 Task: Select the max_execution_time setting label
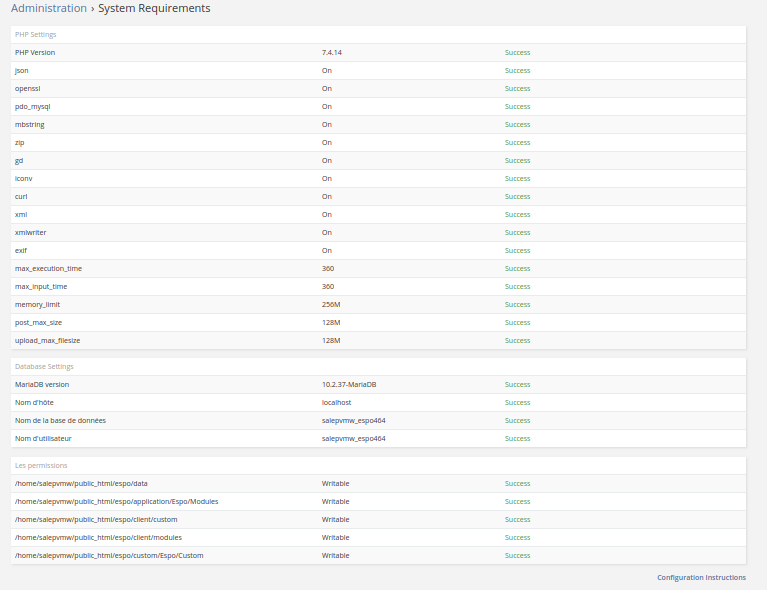[48, 268]
